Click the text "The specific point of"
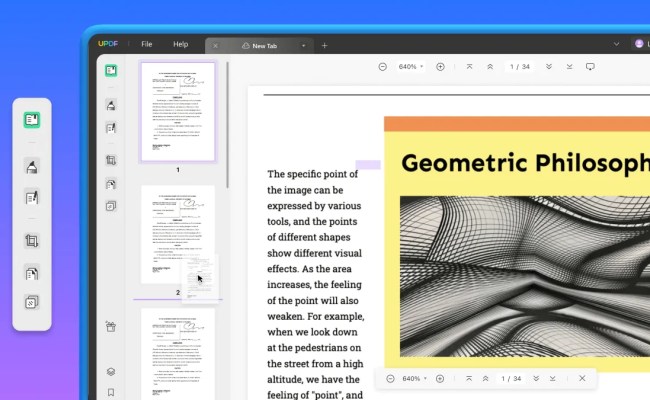 click(313, 174)
